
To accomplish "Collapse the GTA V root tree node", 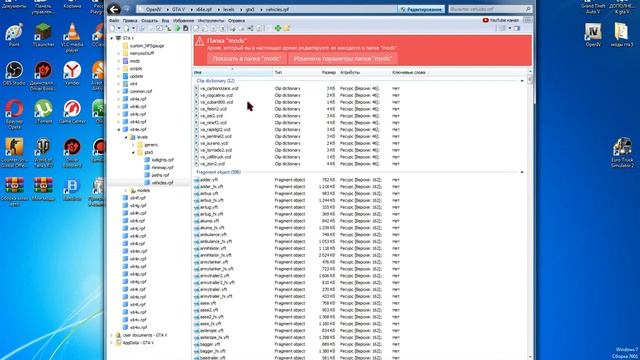I will tap(112, 38).
